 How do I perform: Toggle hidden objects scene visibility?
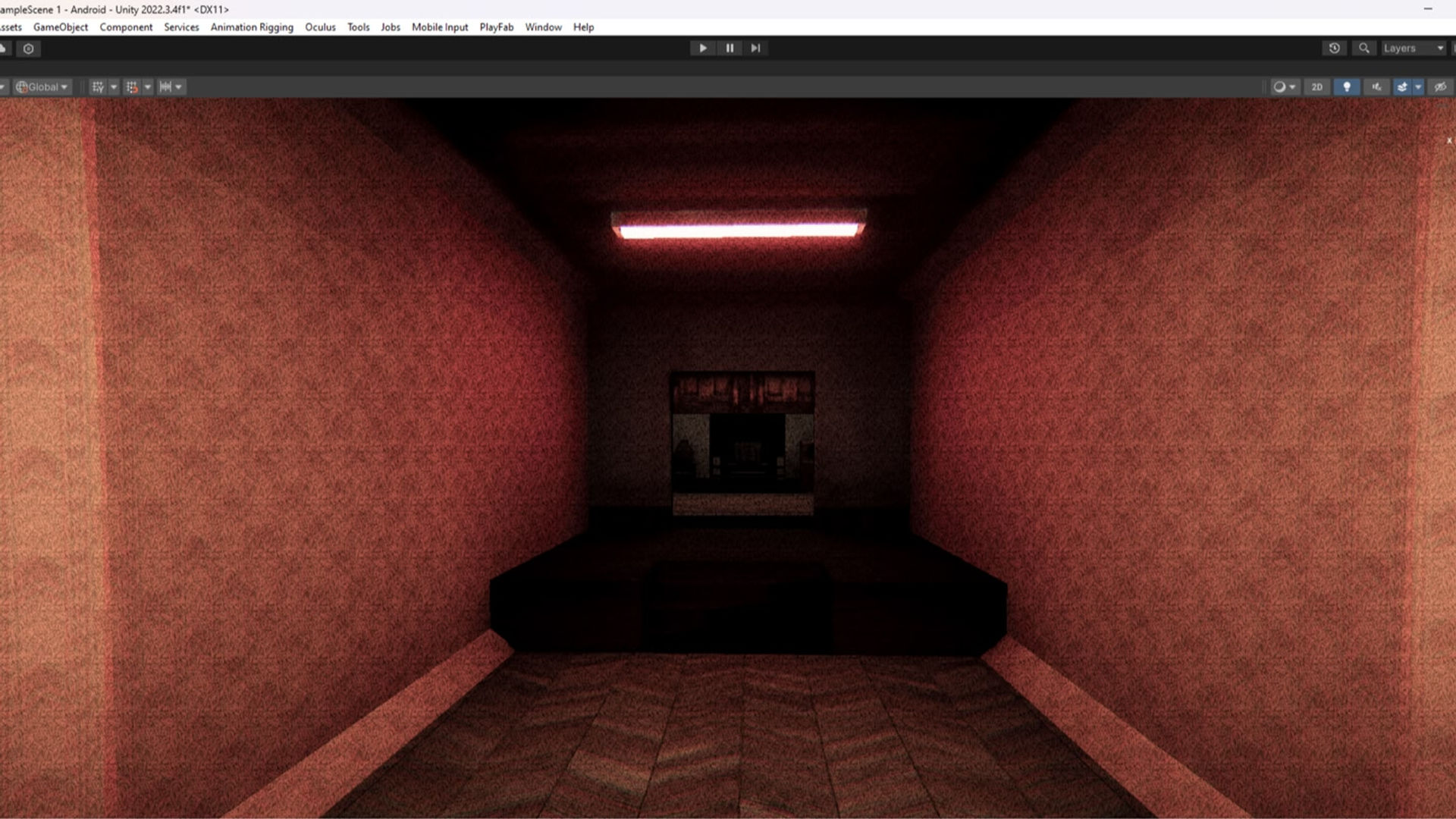pyautogui.click(x=1440, y=87)
